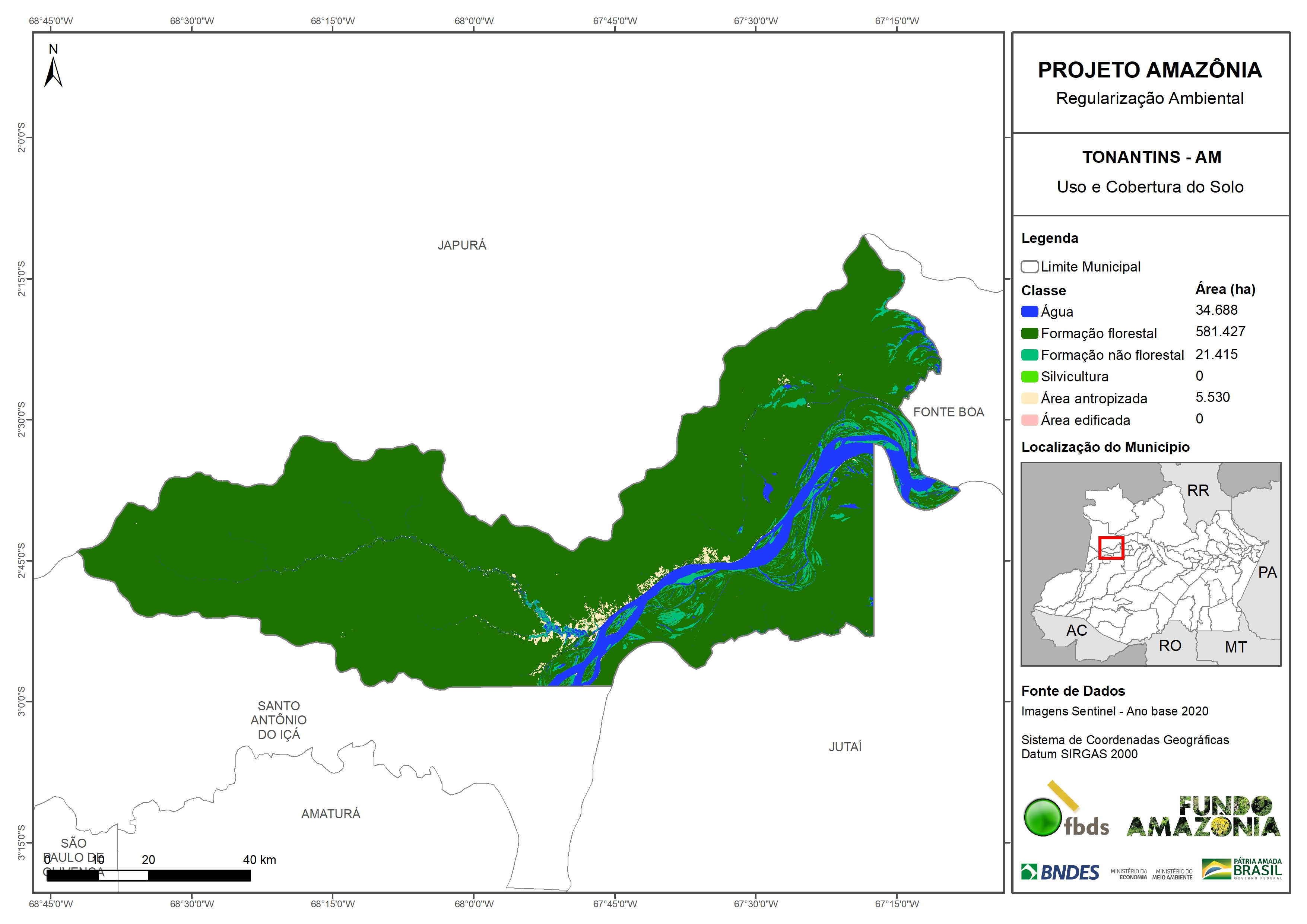
Task: Click the fbds green sphere logo
Action: coord(1043,817)
